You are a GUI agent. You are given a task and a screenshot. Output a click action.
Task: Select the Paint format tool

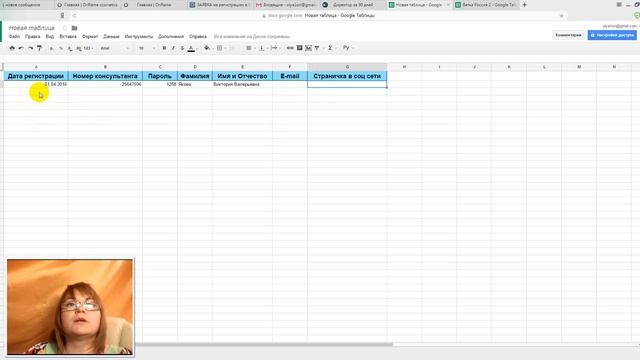click(x=40, y=48)
